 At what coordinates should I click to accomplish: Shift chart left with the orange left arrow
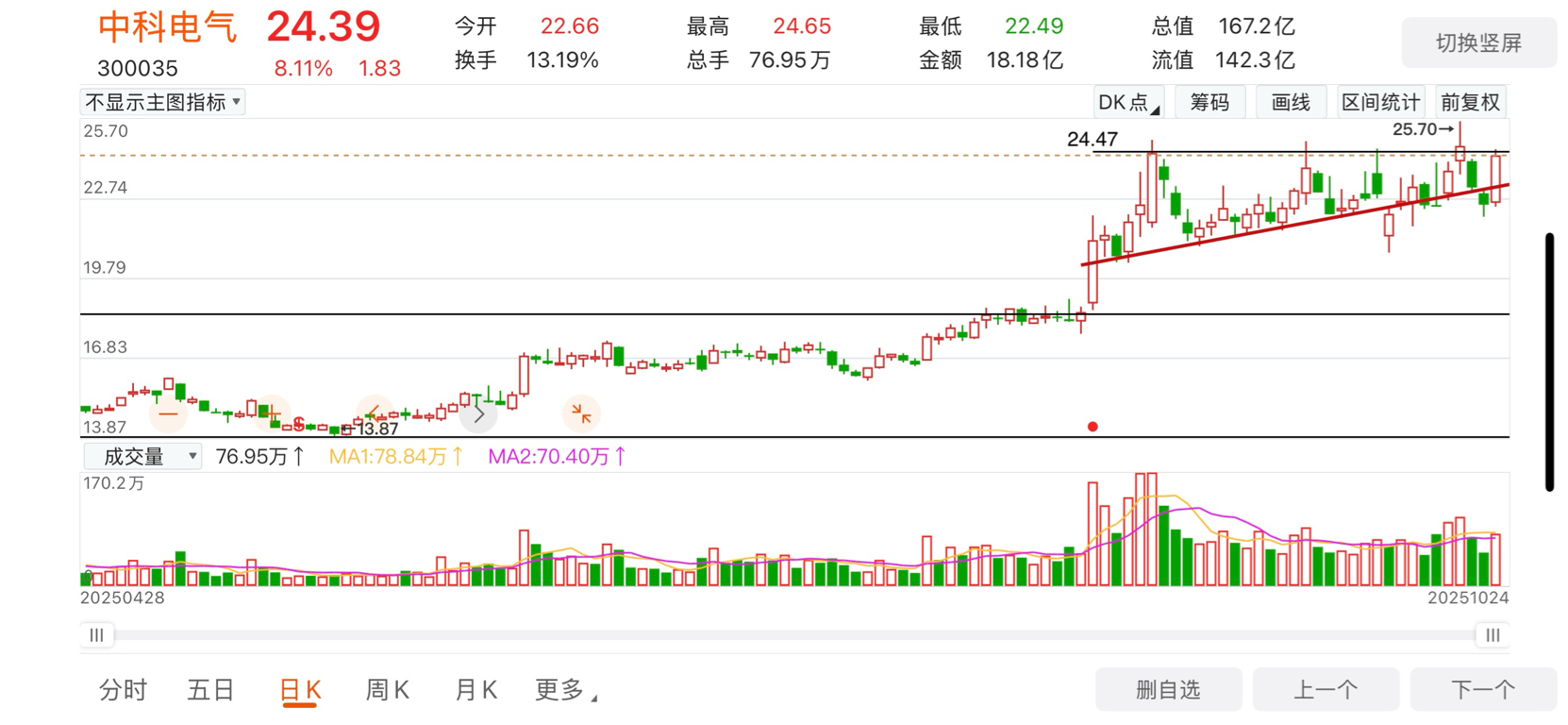375,413
